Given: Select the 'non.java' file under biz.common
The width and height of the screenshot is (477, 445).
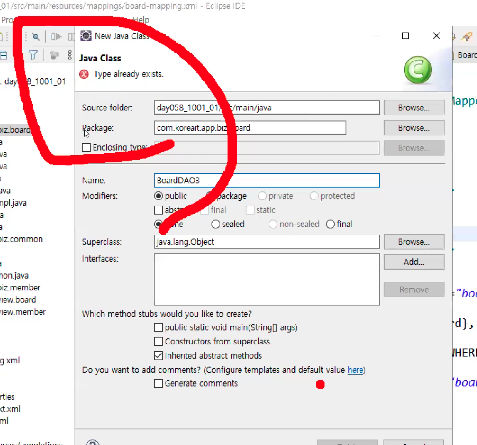Looking at the screenshot, I should point(14,276).
